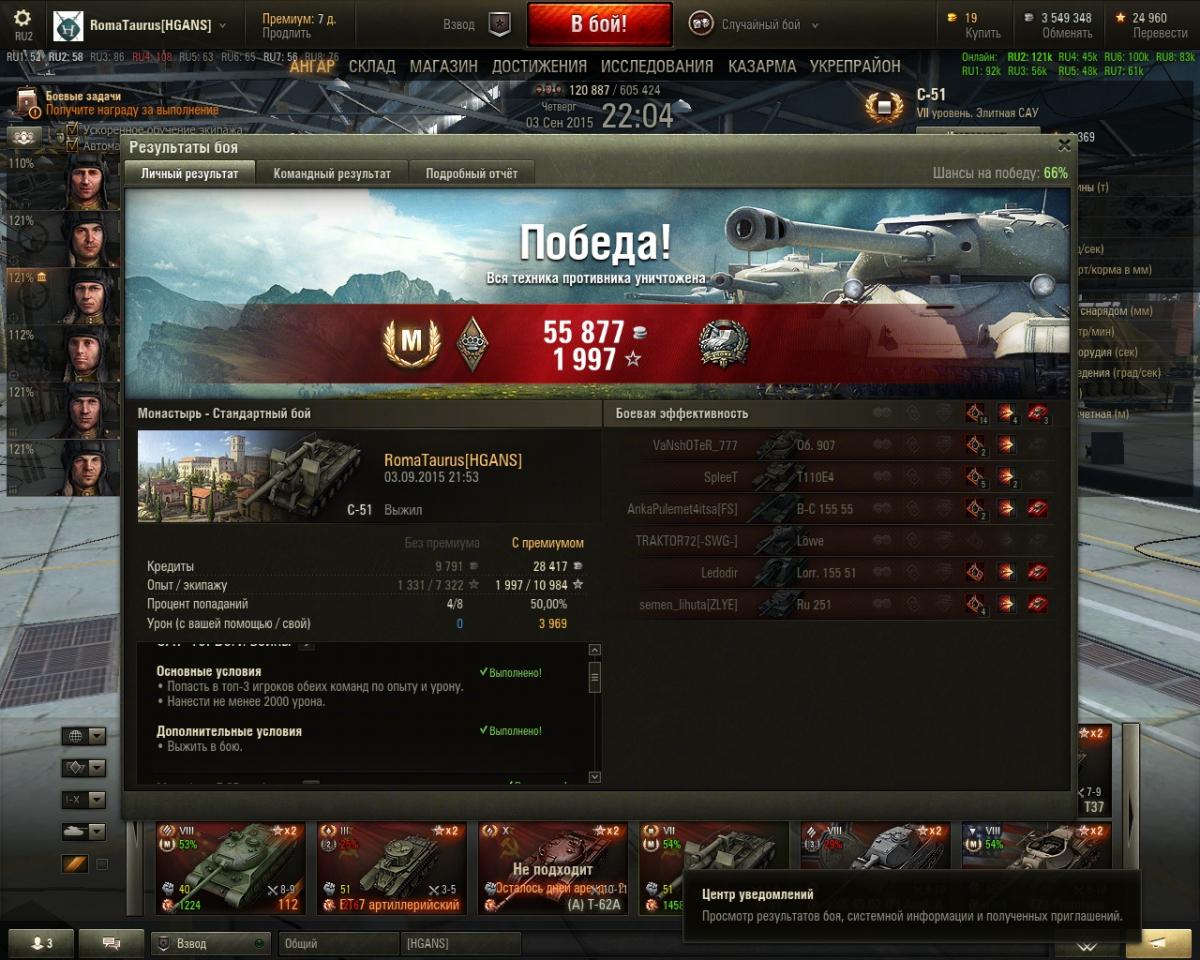Click the platoon (Взвод) shield icon

tap(499, 24)
